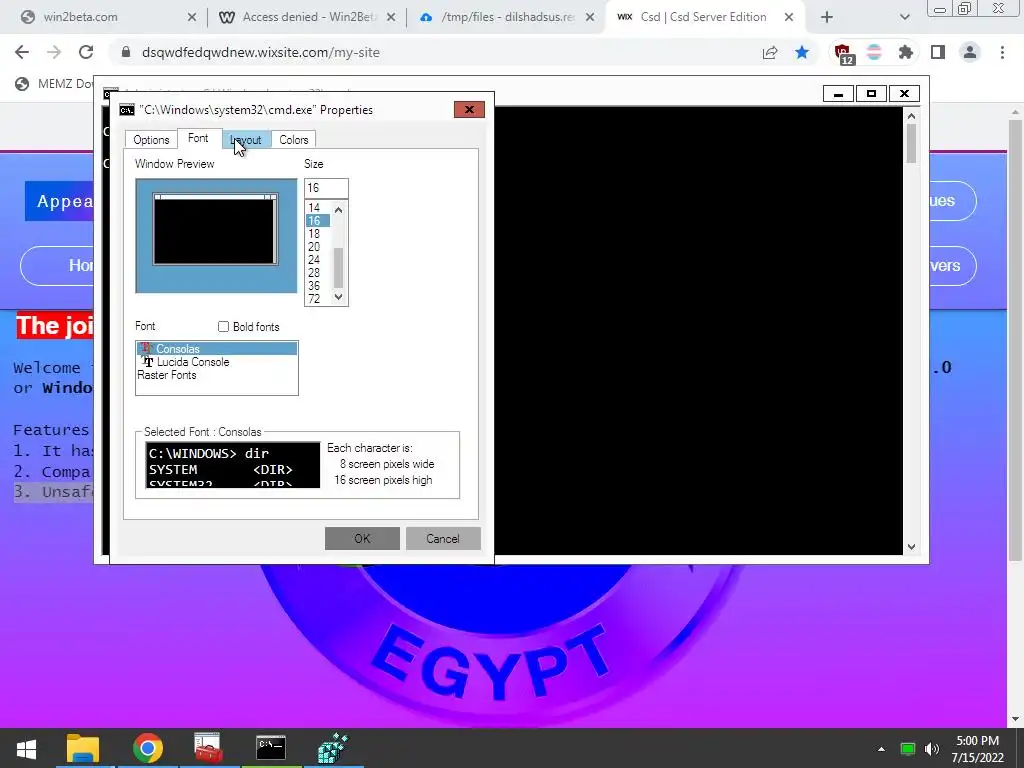Click the font Size input field
Viewport: 1024px width, 768px height.
[326, 188]
